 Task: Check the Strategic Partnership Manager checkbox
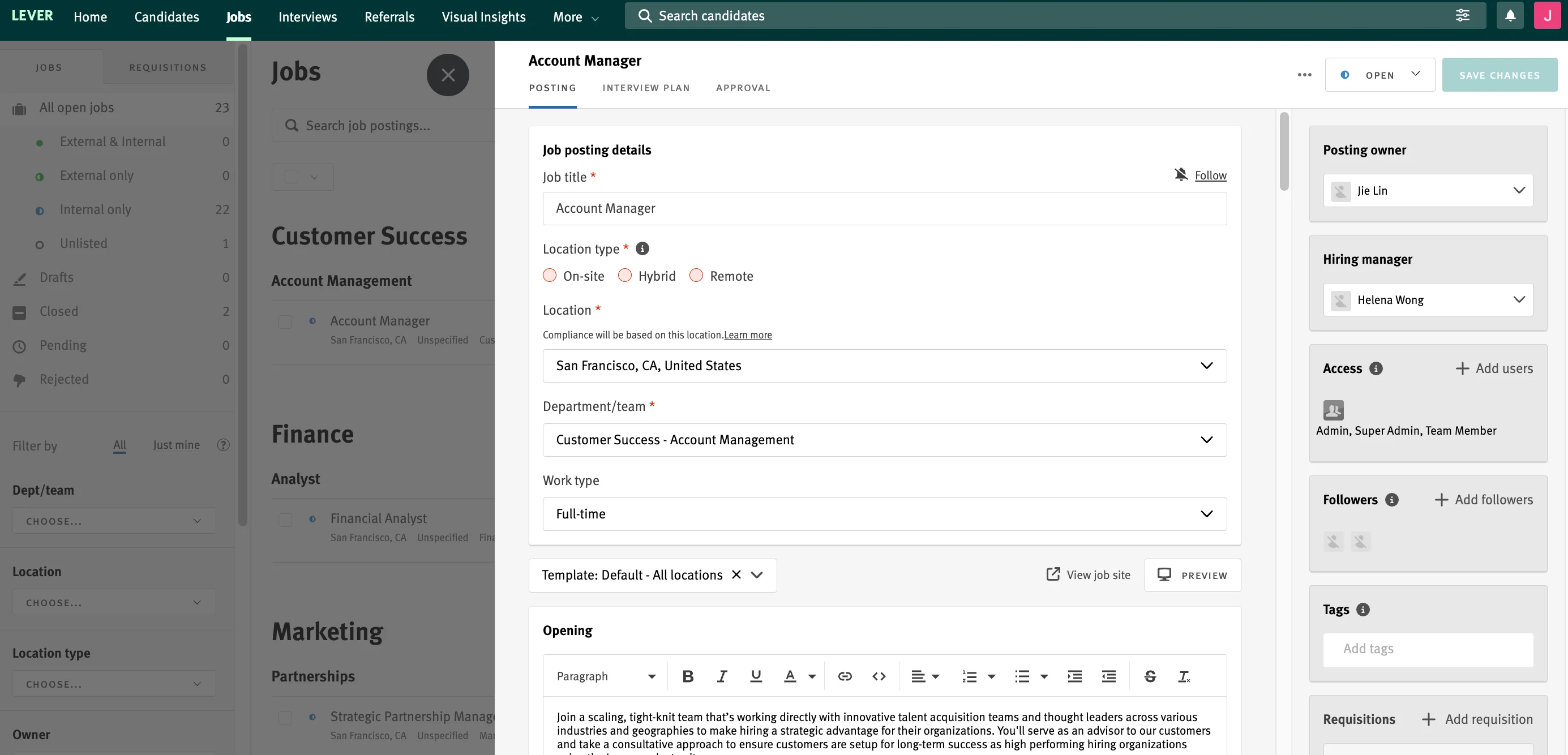pyautogui.click(x=285, y=719)
